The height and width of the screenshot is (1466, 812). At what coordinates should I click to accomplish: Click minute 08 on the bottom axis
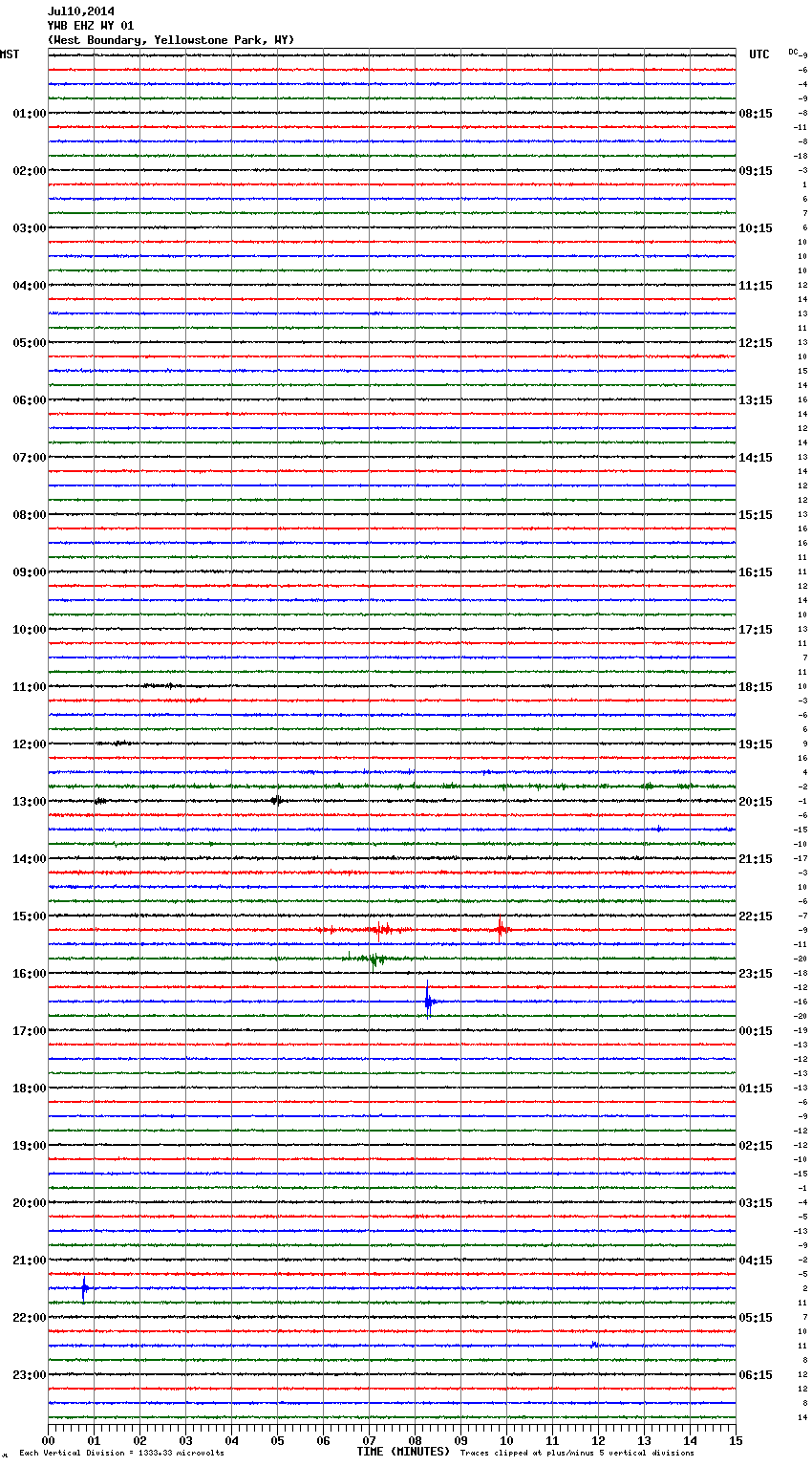tap(415, 1440)
